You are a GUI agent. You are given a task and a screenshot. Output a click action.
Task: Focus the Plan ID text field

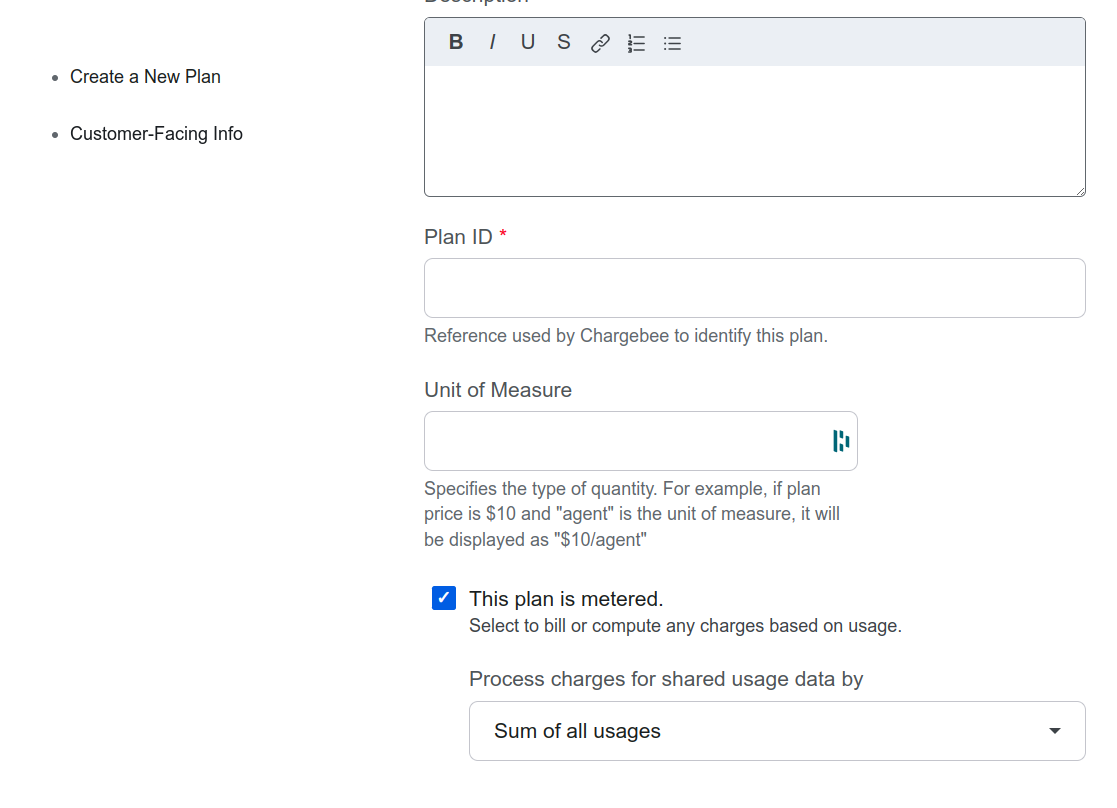click(754, 288)
